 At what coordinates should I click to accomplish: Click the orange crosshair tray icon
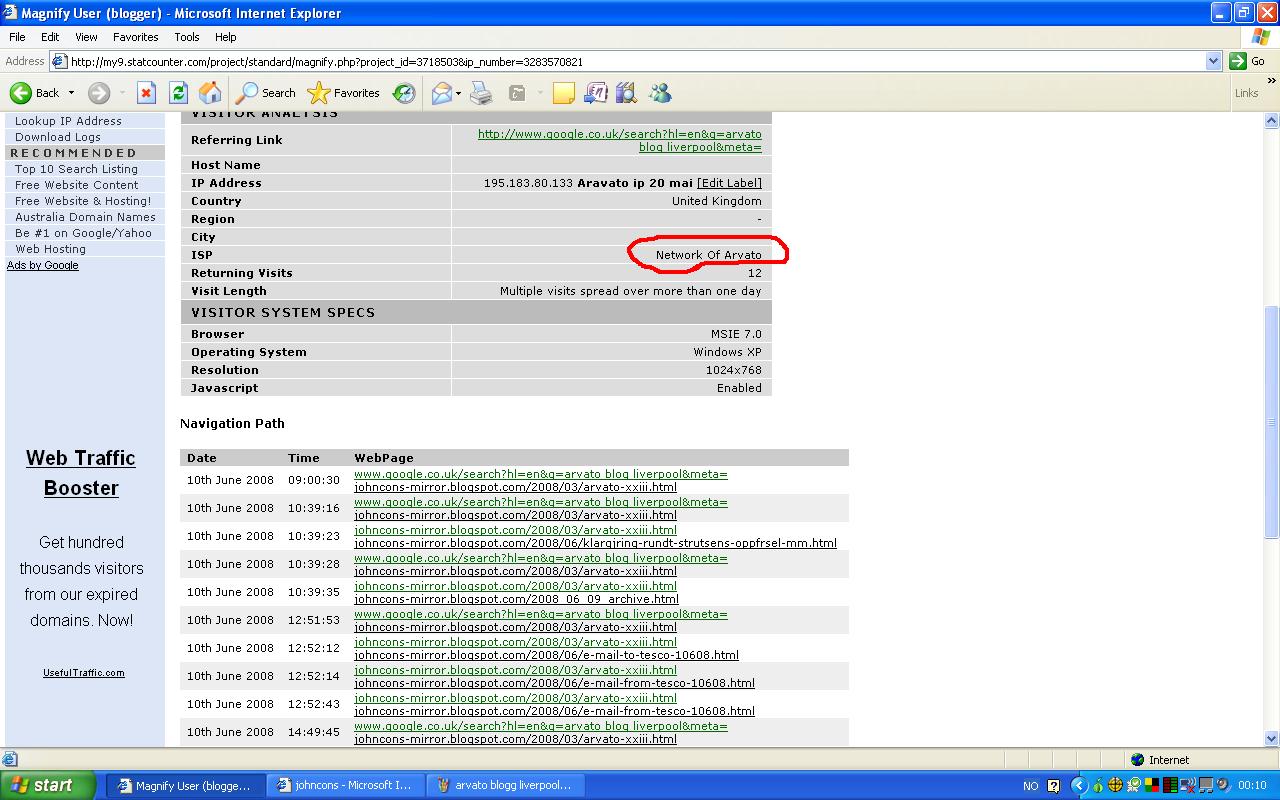pyautogui.click(x=1115, y=786)
